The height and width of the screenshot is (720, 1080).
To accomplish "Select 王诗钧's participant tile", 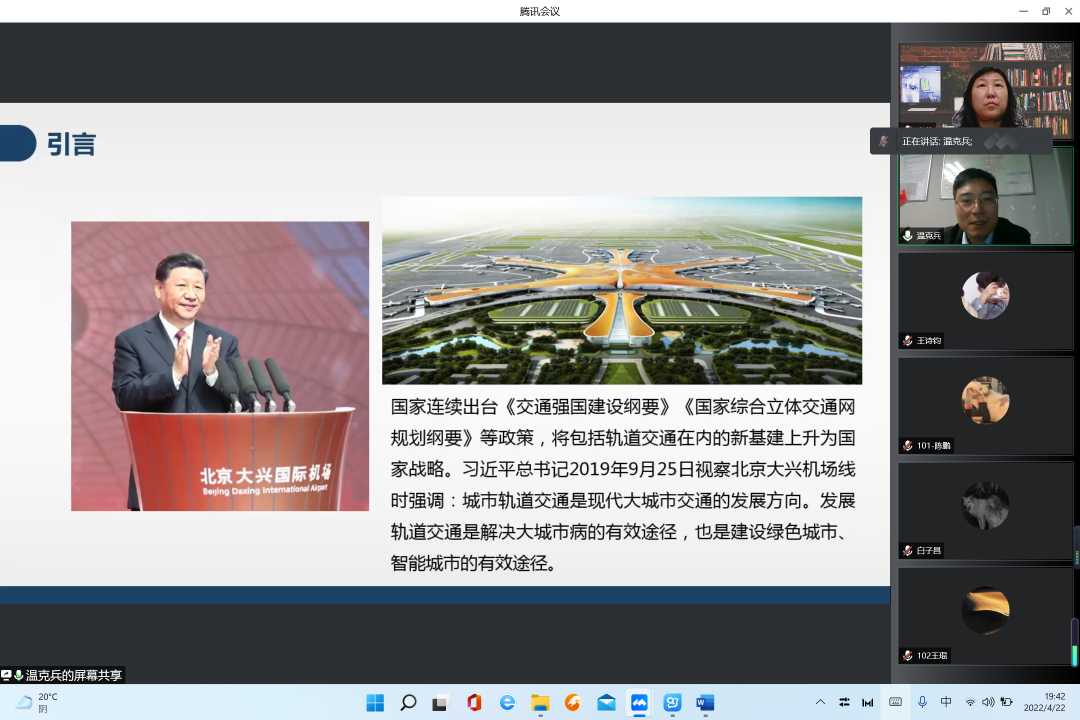I will pos(985,300).
